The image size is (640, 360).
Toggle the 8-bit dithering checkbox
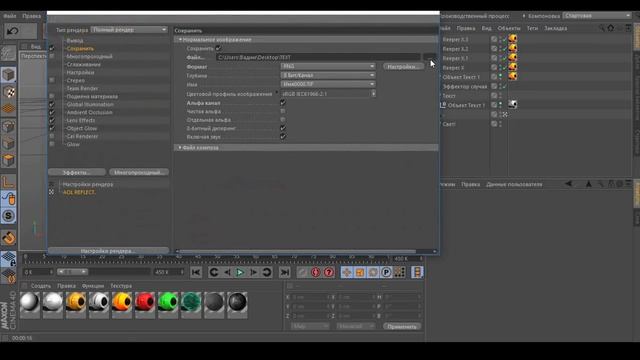click(x=283, y=128)
